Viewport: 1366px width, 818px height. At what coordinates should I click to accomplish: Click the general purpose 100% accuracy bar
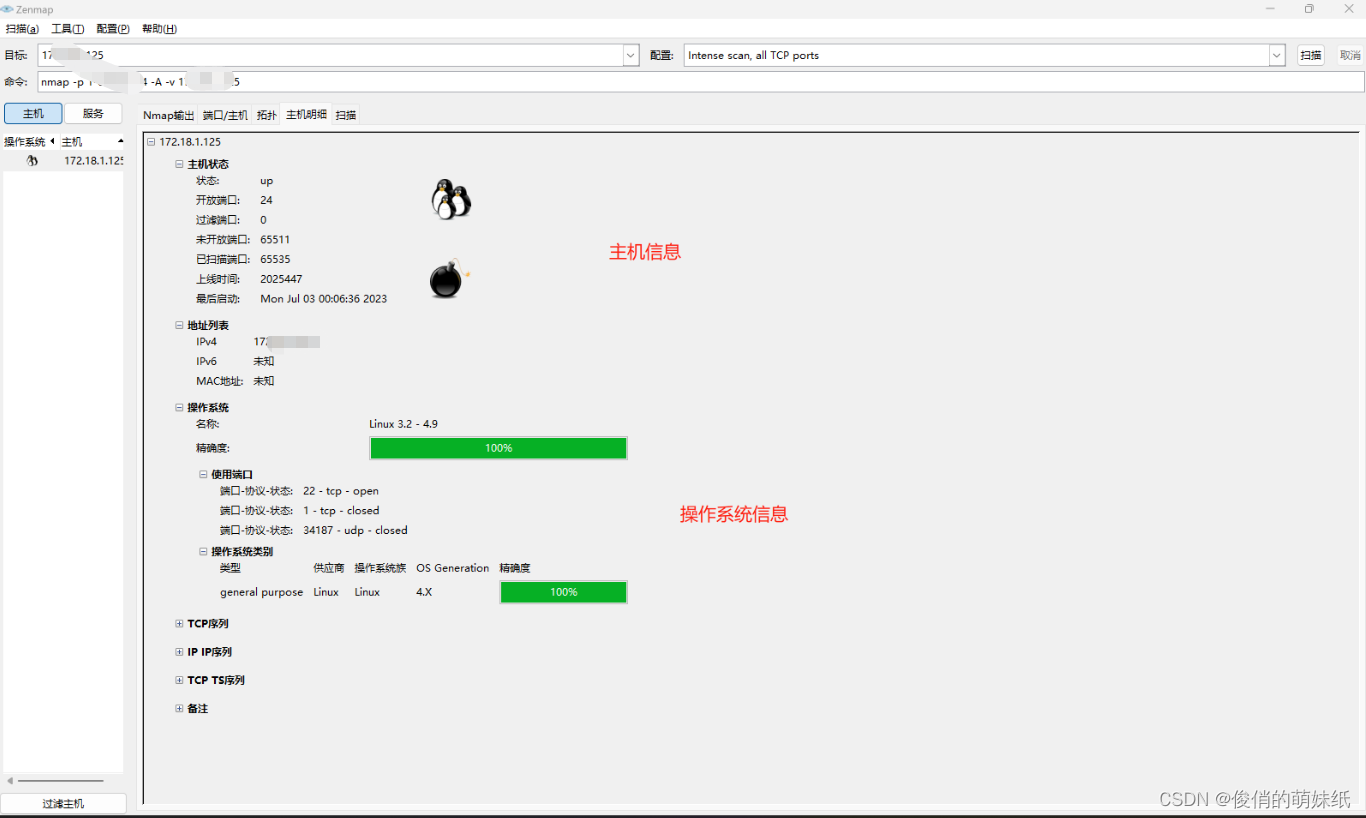tap(563, 592)
